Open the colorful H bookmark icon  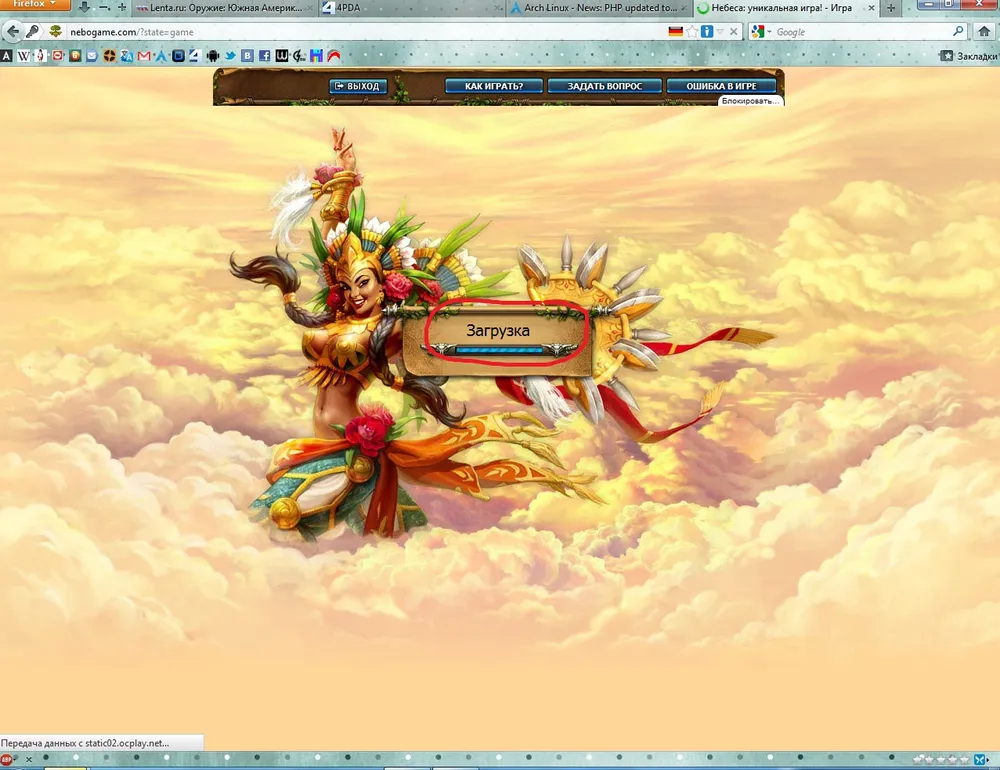(x=316, y=56)
